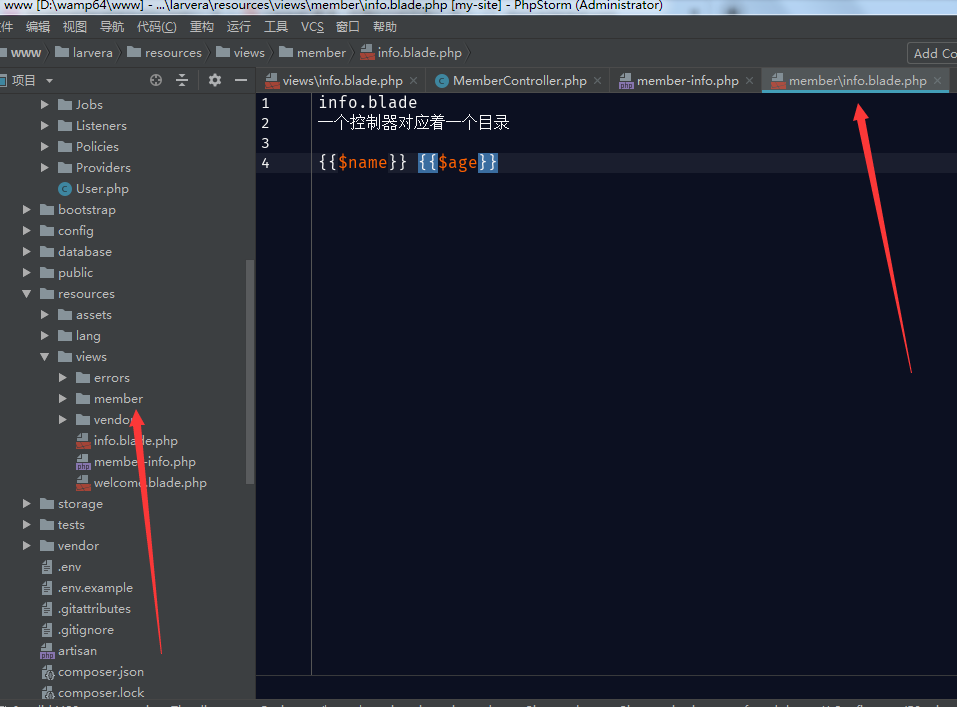
Task: Open the 视图 menu
Action: coord(74,27)
